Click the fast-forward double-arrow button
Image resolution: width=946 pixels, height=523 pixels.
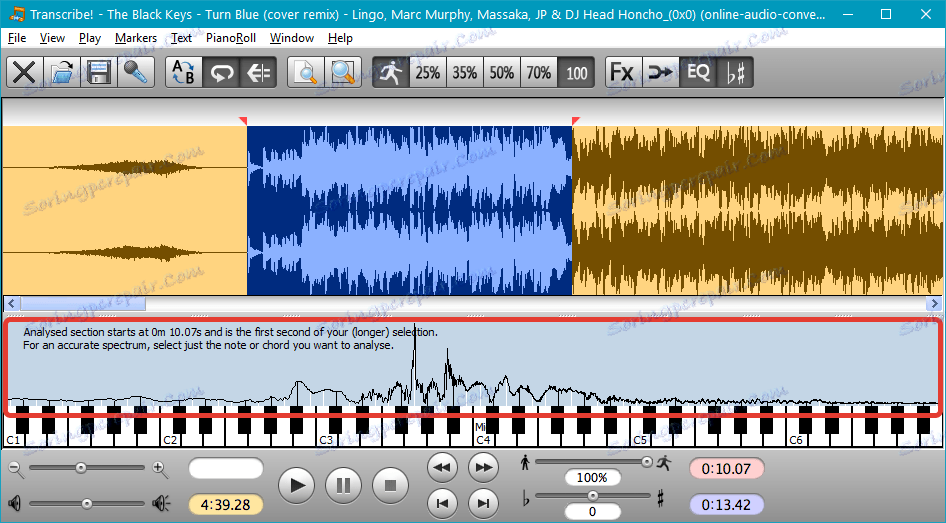coord(483,467)
